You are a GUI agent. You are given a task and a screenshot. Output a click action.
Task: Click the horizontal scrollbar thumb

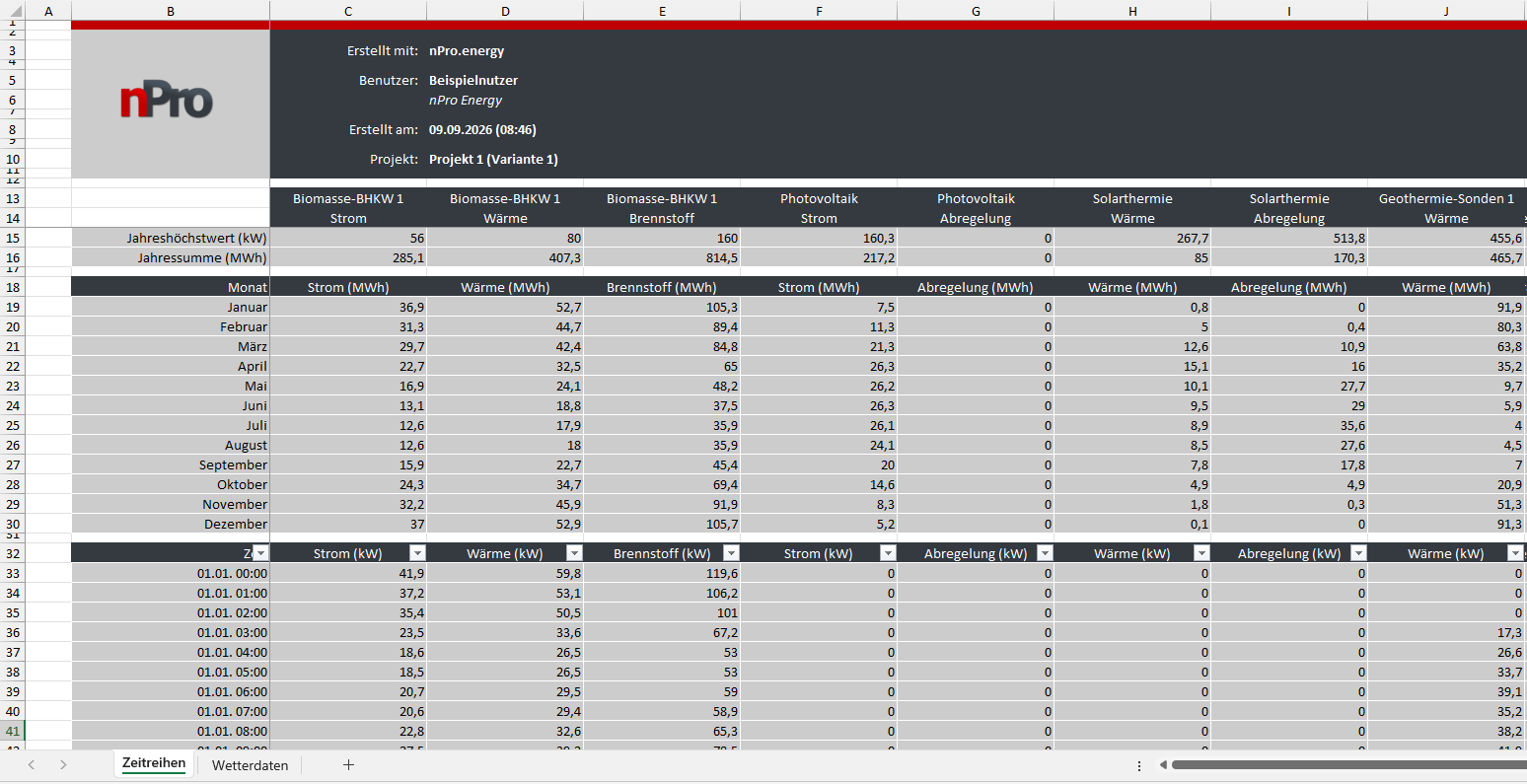[1347, 765]
